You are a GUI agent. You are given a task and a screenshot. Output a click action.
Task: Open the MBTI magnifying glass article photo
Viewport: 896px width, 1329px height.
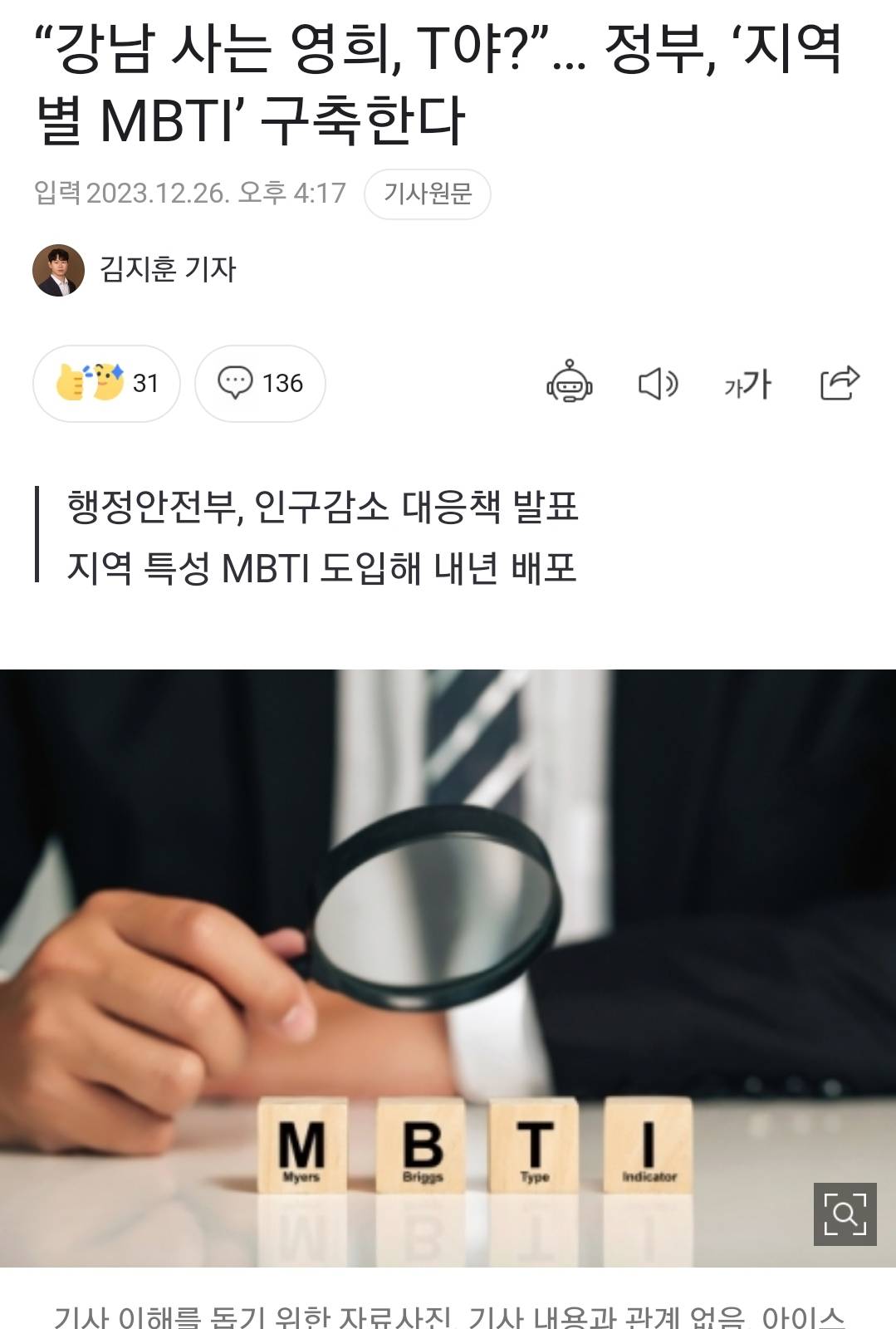(448, 968)
